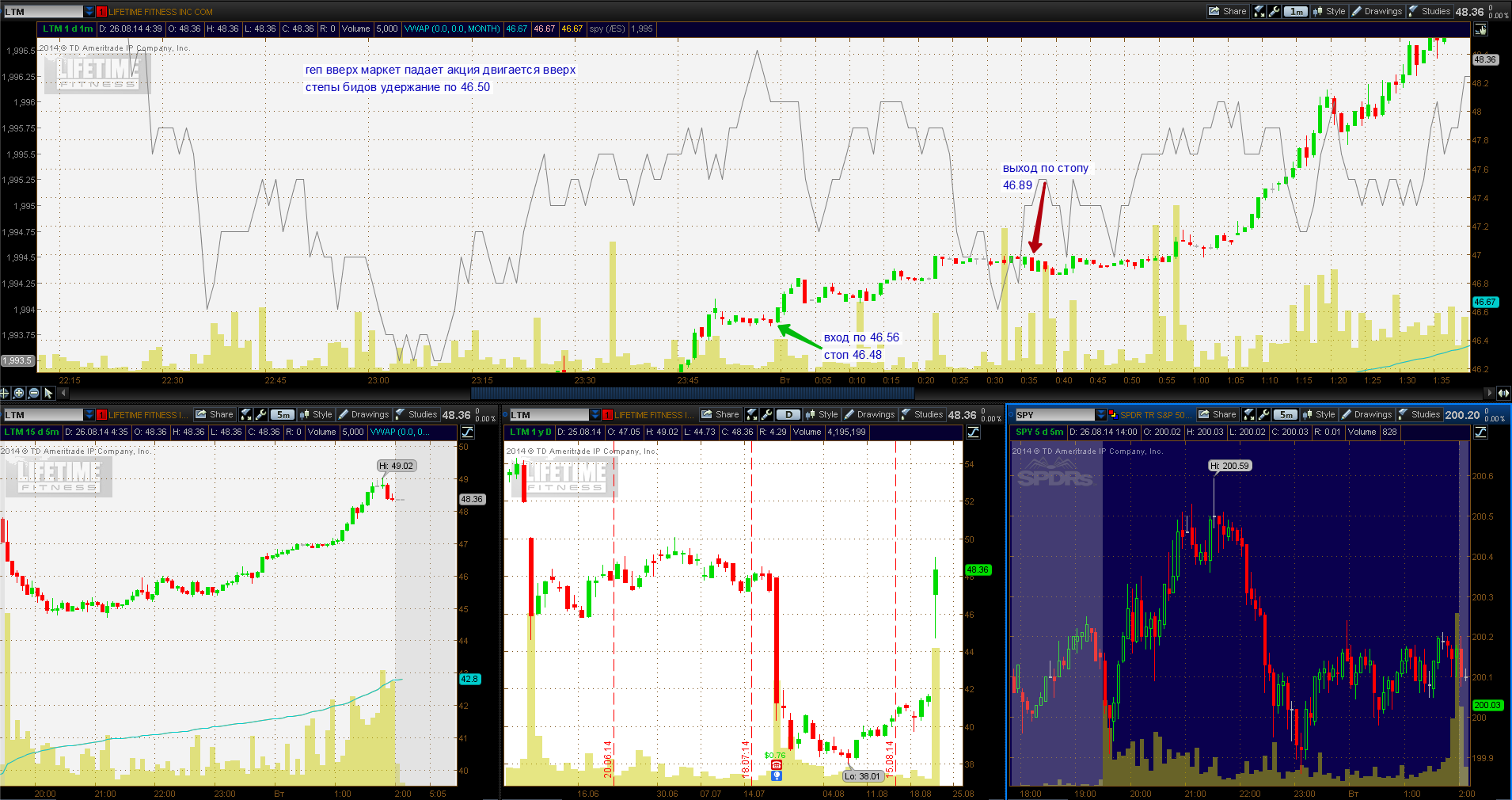This screenshot has height=800, width=1512.
Task: Open Drawings in bottom-left 5m LTM chart
Action: point(363,414)
